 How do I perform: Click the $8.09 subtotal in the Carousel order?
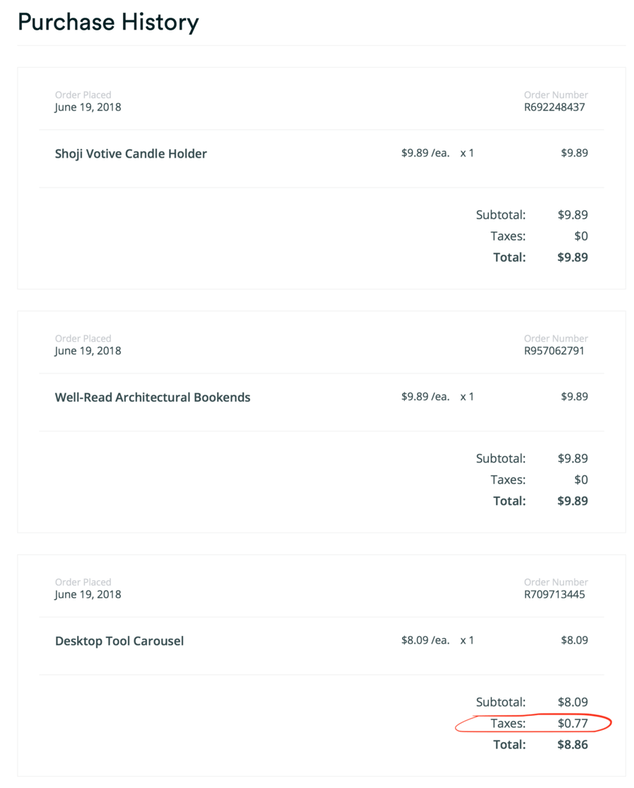pos(572,702)
